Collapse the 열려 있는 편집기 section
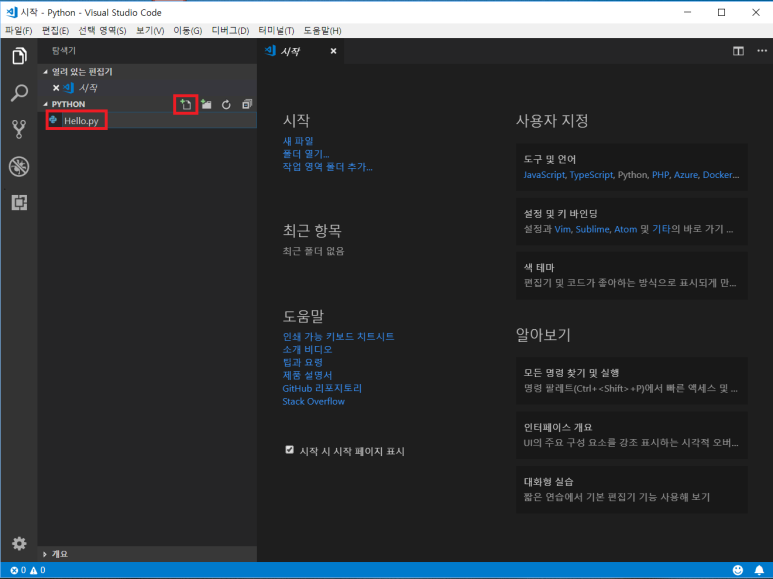 click(x=45, y=72)
